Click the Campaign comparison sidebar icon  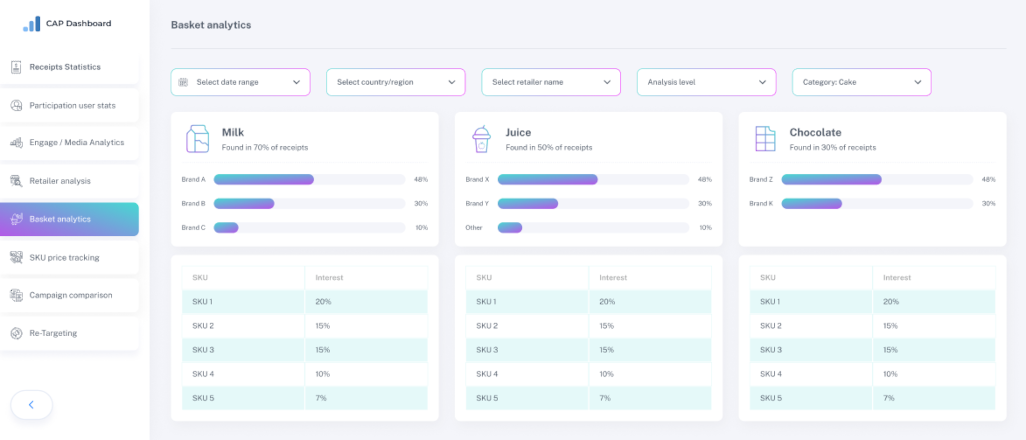click(17, 295)
